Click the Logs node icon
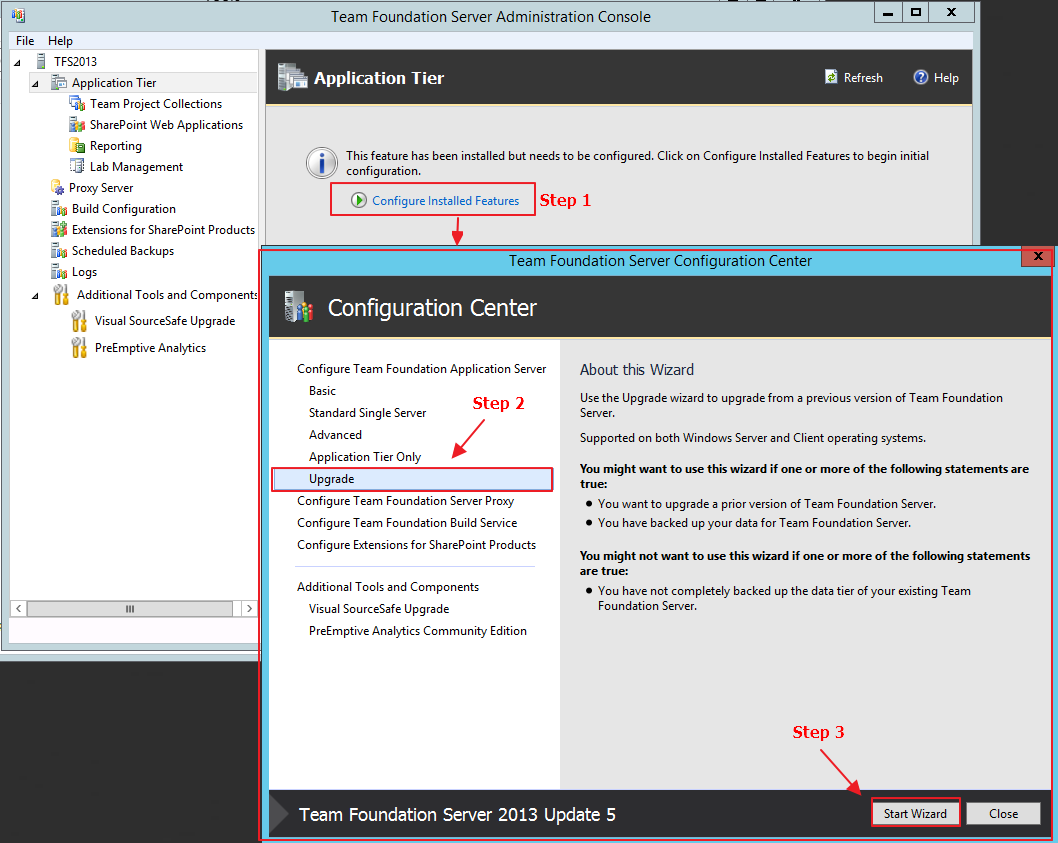 (59, 271)
